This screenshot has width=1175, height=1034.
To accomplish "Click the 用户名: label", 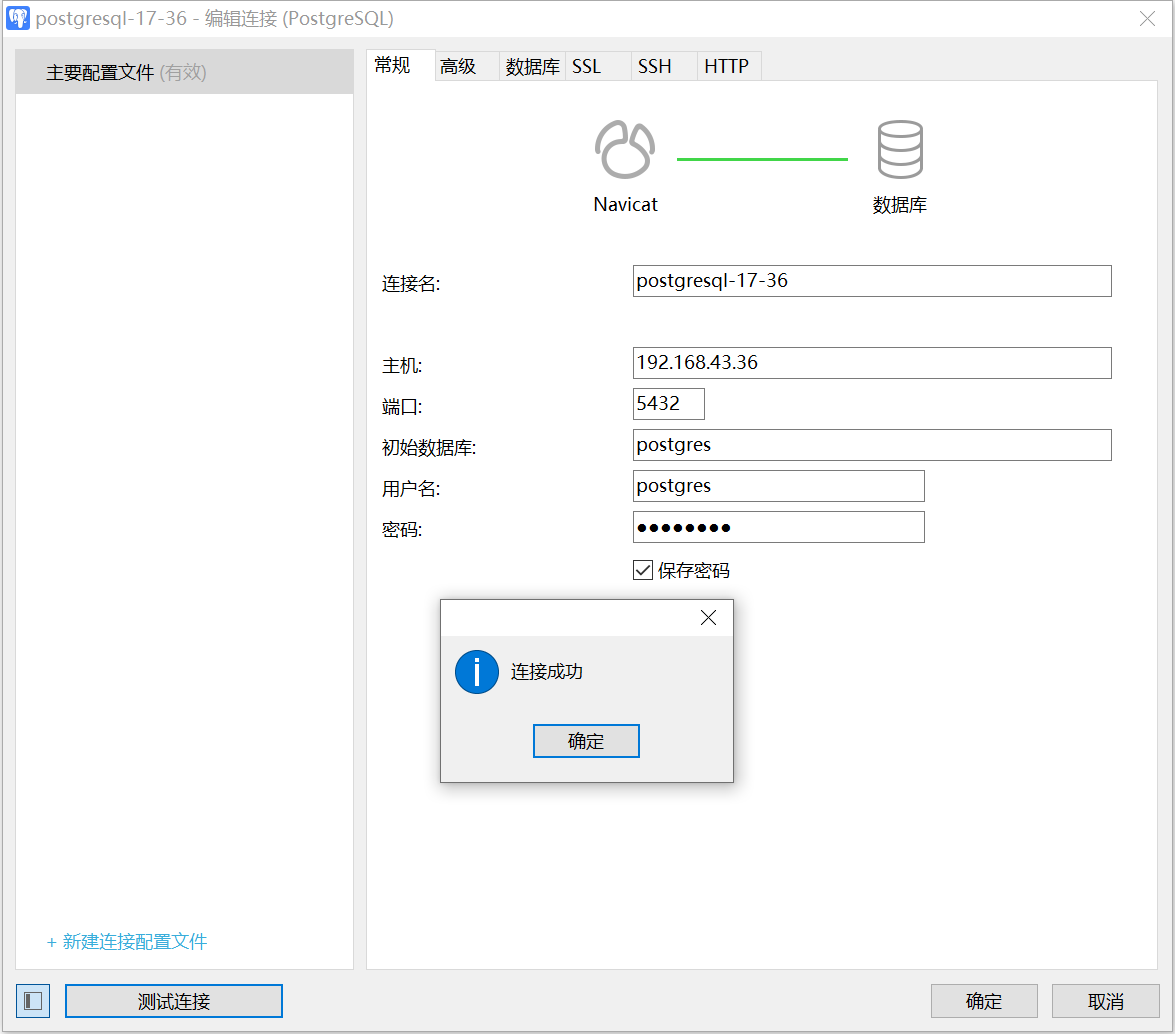I will coord(411,489).
